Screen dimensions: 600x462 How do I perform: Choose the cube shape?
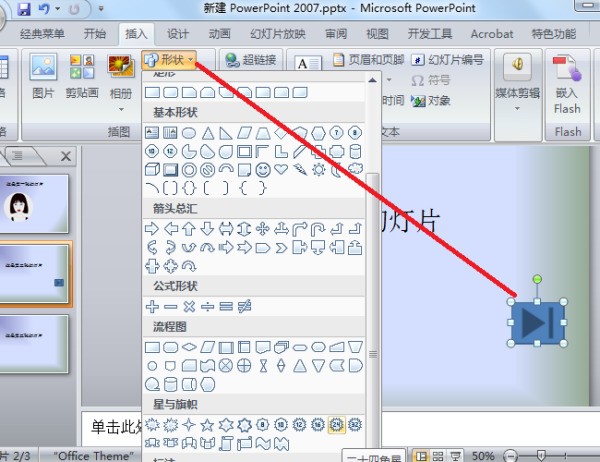pos(153,170)
